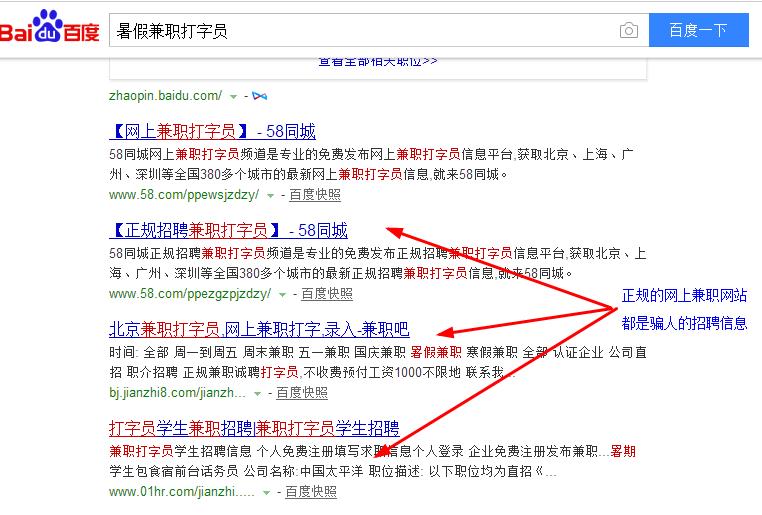762x515 pixels.
Task: Open the partially visible 查看全部相关职位 link
Action: point(378,62)
